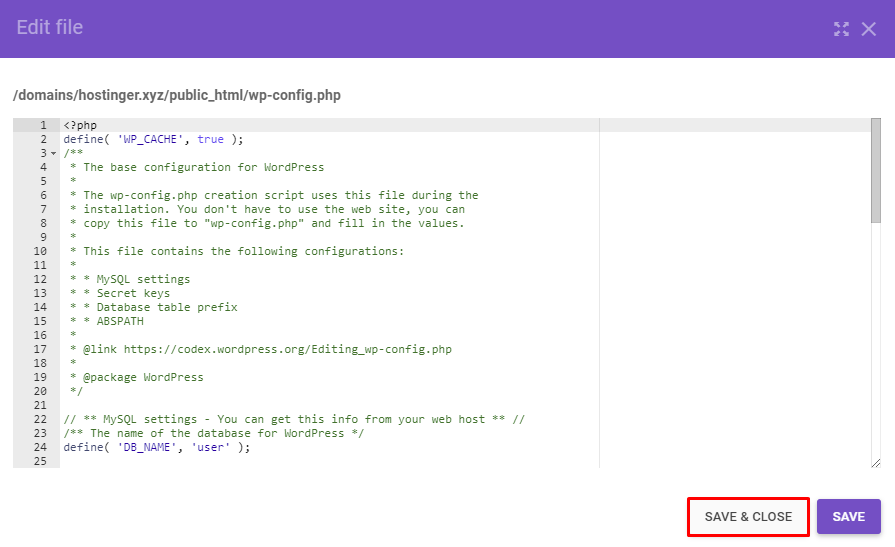The height and width of the screenshot is (547, 895).
Task: Click the fullscreen expand icon
Action: click(x=841, y=29)
